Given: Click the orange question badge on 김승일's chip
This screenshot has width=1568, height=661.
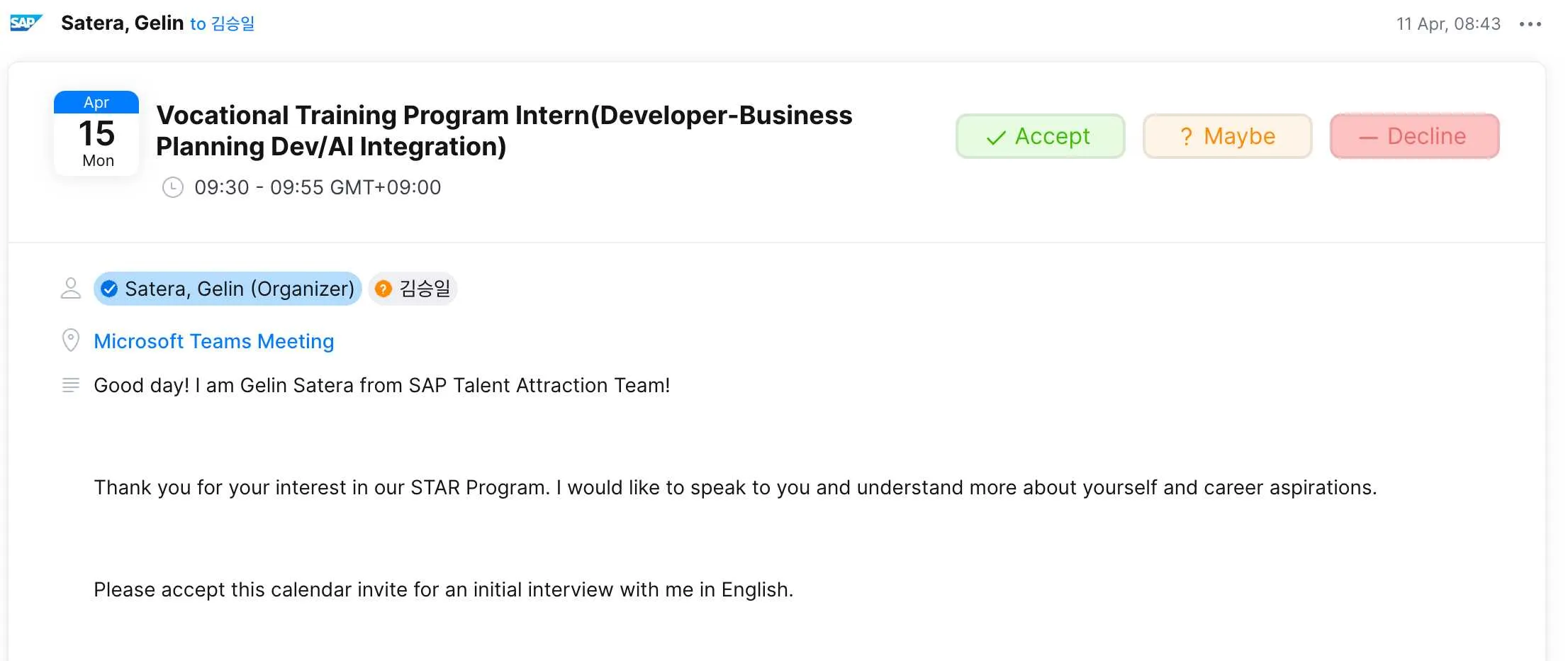Looking at the screenshot, I should tap(383, 289).
